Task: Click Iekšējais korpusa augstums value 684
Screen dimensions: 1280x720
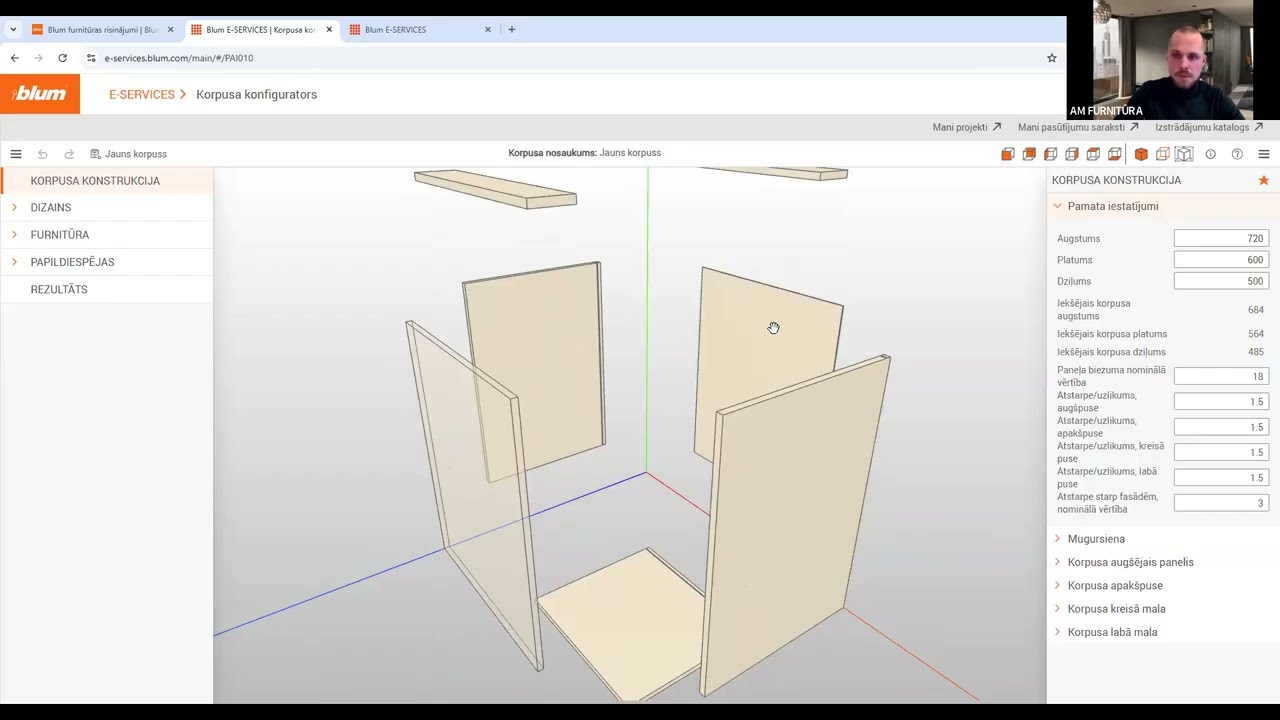Action: tap(1256, 310)
